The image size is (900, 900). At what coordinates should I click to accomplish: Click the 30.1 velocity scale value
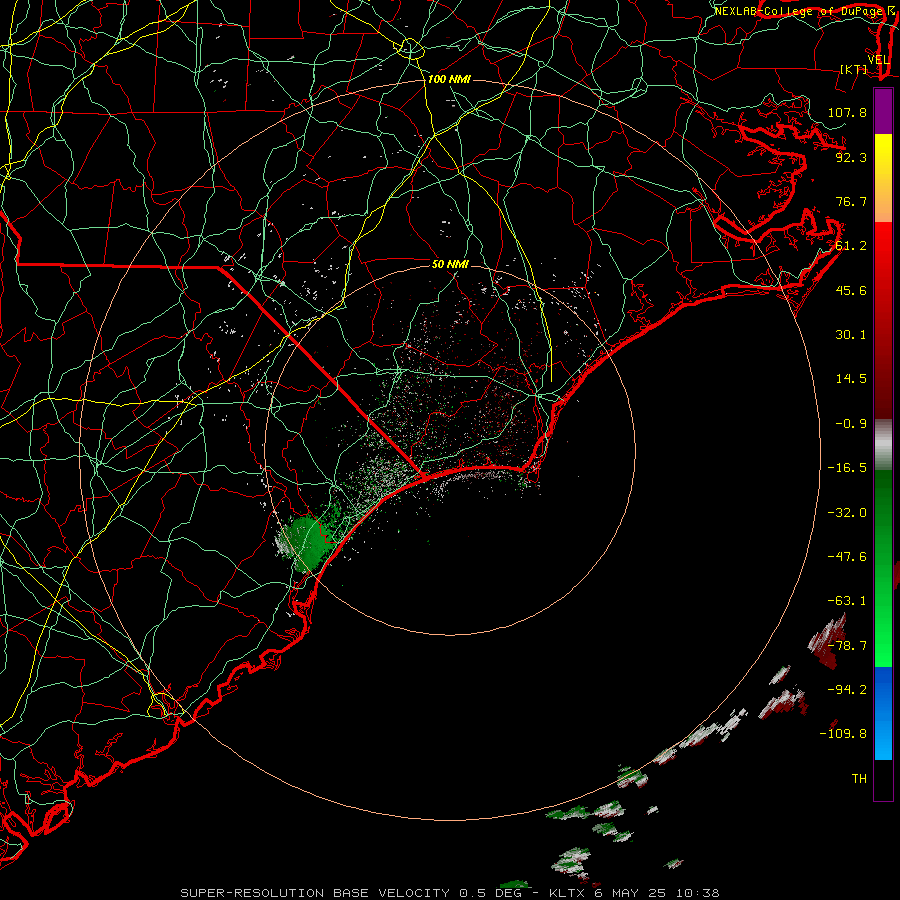tap(851, 335)
